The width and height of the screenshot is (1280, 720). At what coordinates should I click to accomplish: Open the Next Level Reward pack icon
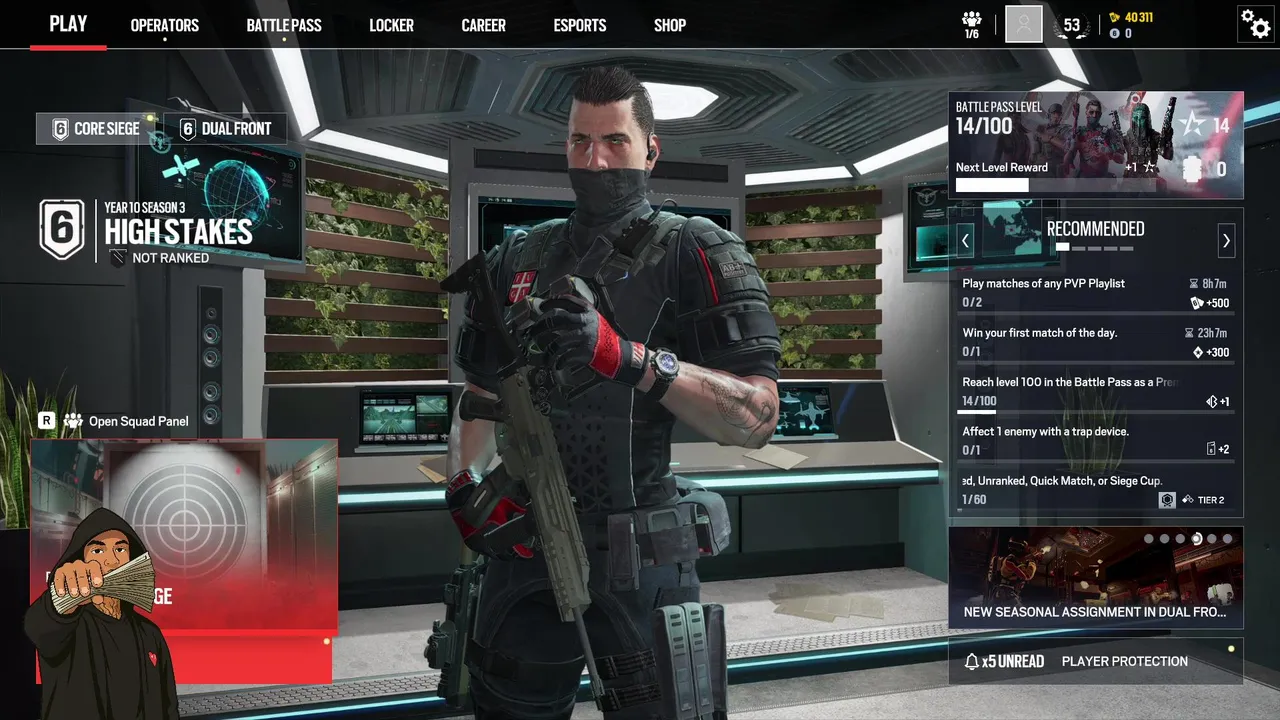pyautogui.click(x=1192, y=170)
